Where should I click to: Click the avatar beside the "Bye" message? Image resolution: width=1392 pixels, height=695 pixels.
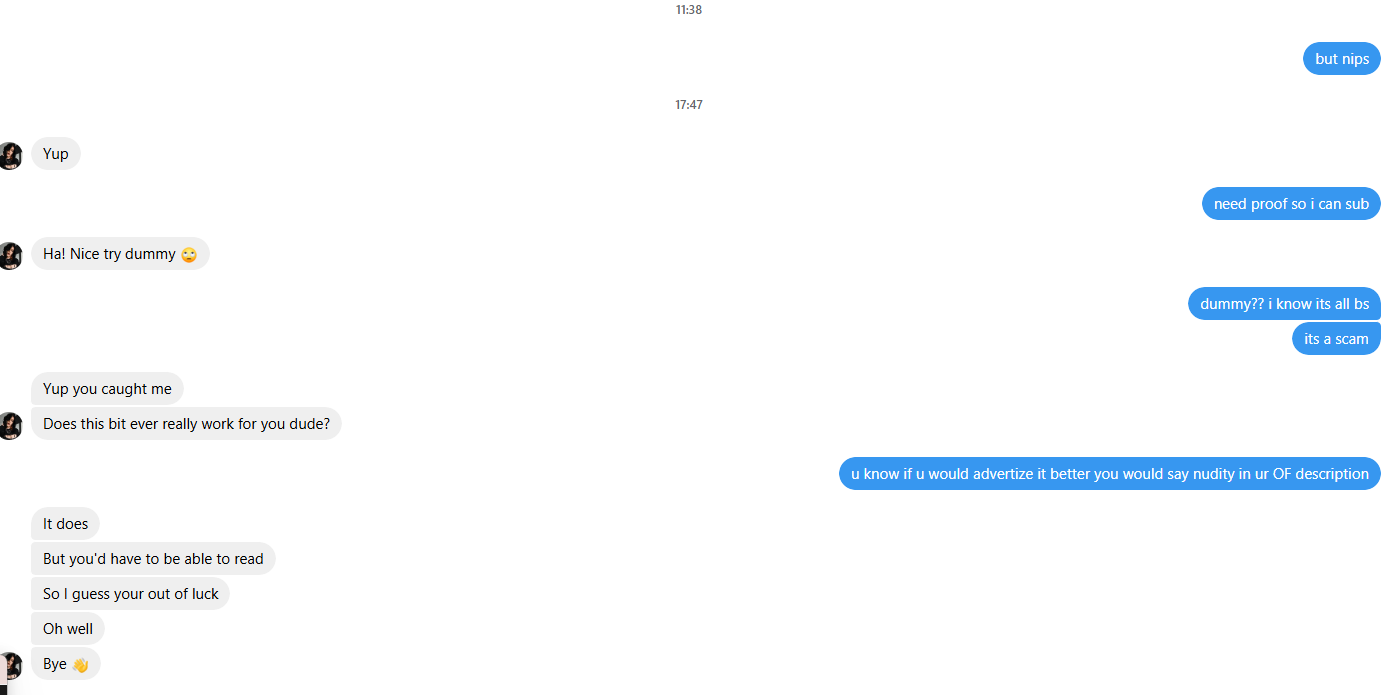coord(10,666)
